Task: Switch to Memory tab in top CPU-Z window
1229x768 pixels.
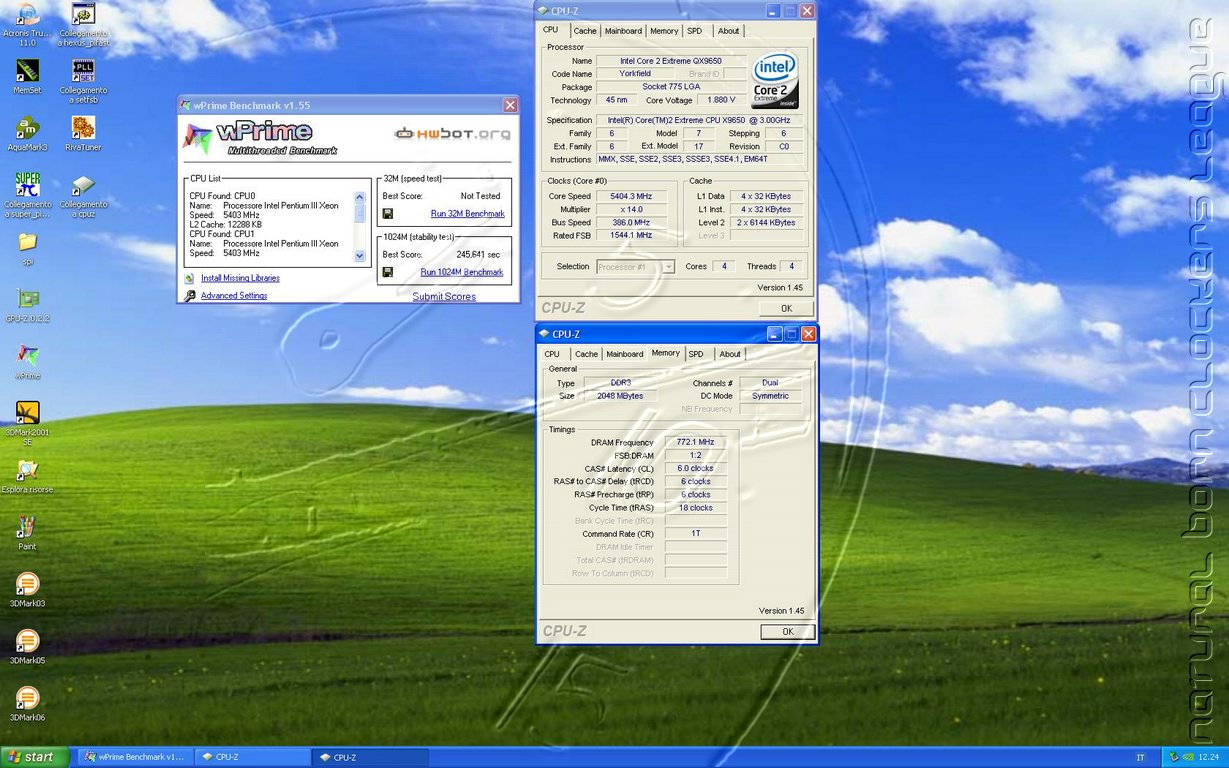Action: pyautogui.click(x=664, y=31)
